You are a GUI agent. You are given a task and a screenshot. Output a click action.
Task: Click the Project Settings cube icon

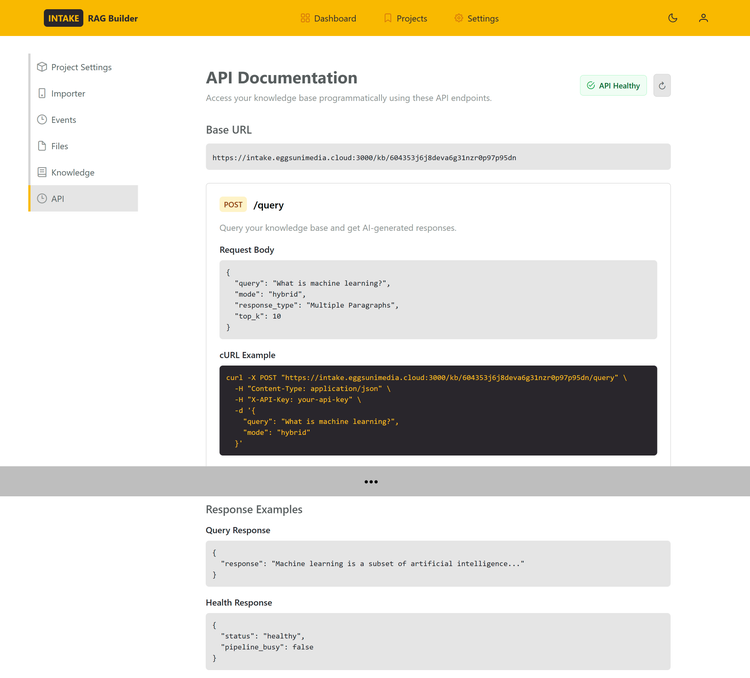coord(42,67)
